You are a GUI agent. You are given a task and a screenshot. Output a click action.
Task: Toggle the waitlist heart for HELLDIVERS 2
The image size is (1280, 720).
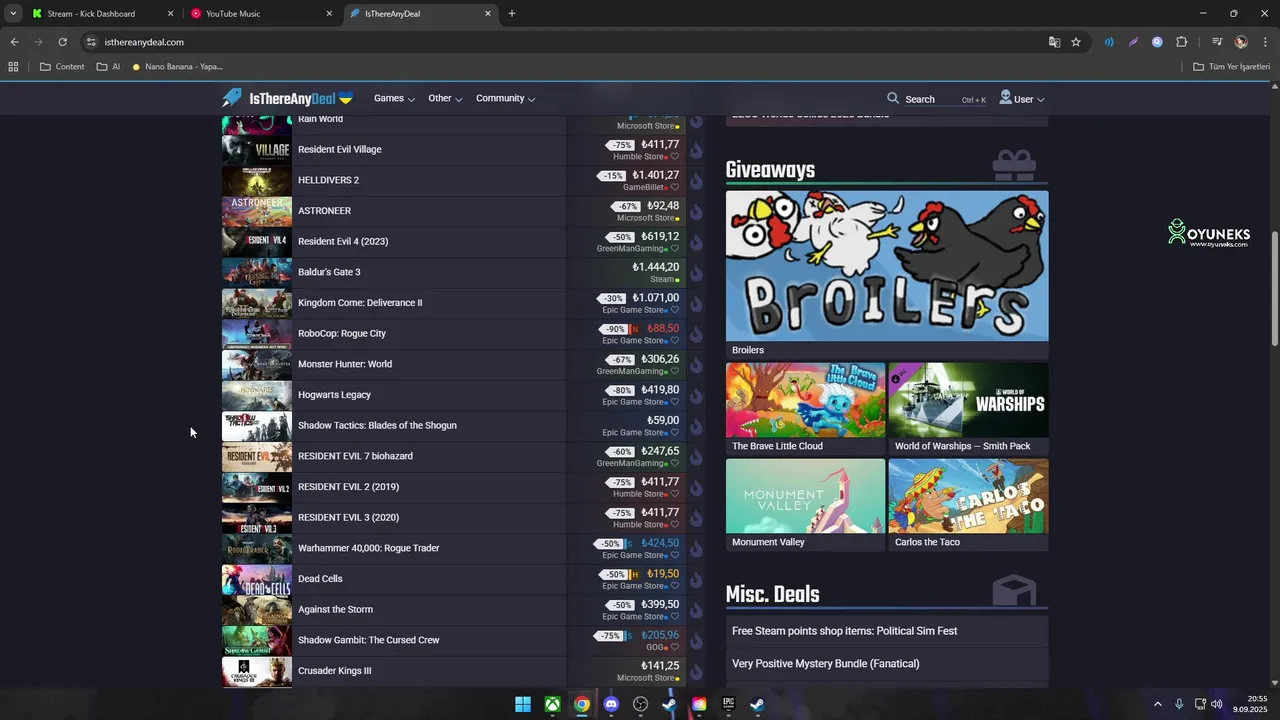click(675, 188)
